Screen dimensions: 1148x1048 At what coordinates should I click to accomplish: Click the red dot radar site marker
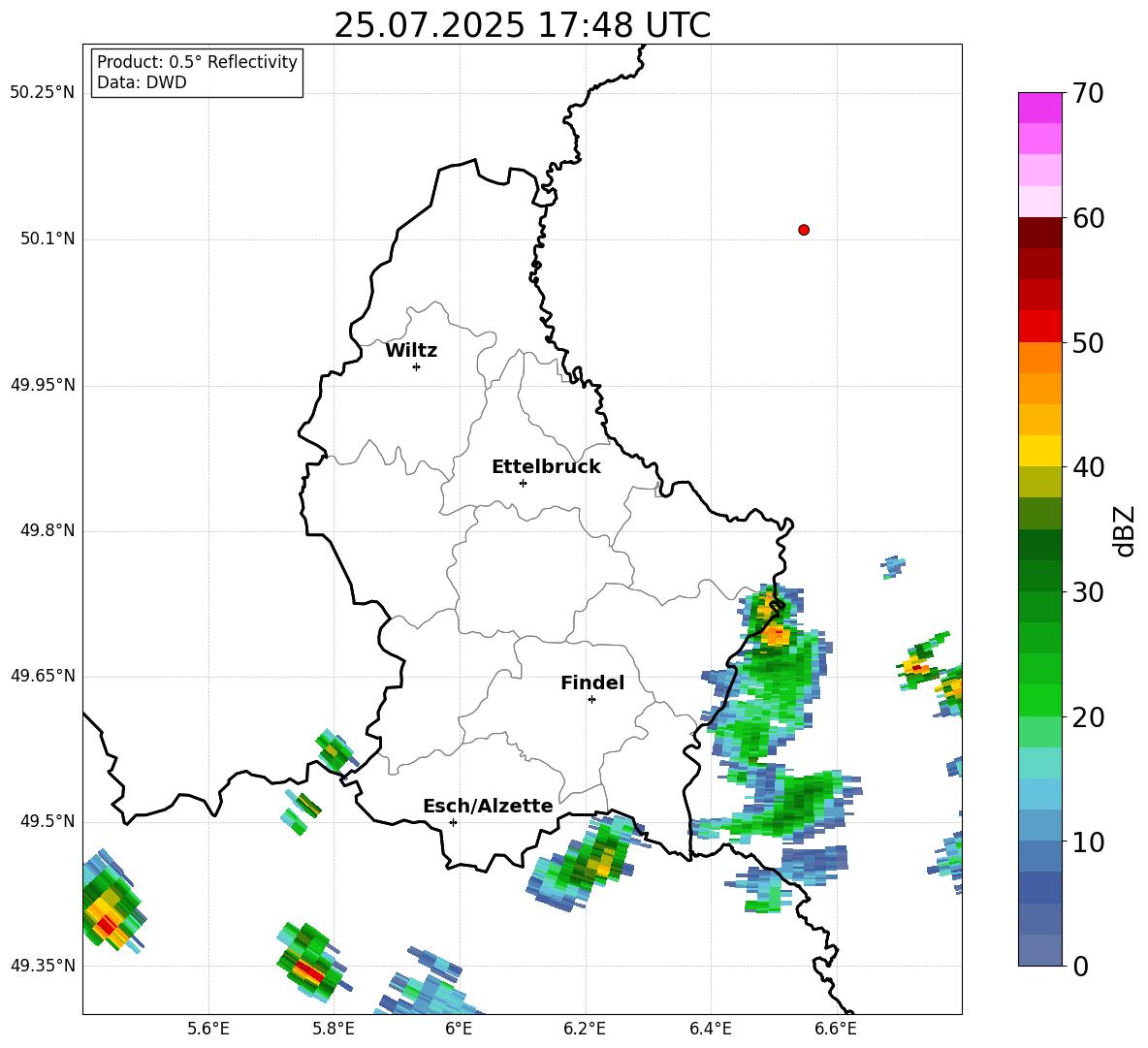[804, 230]
